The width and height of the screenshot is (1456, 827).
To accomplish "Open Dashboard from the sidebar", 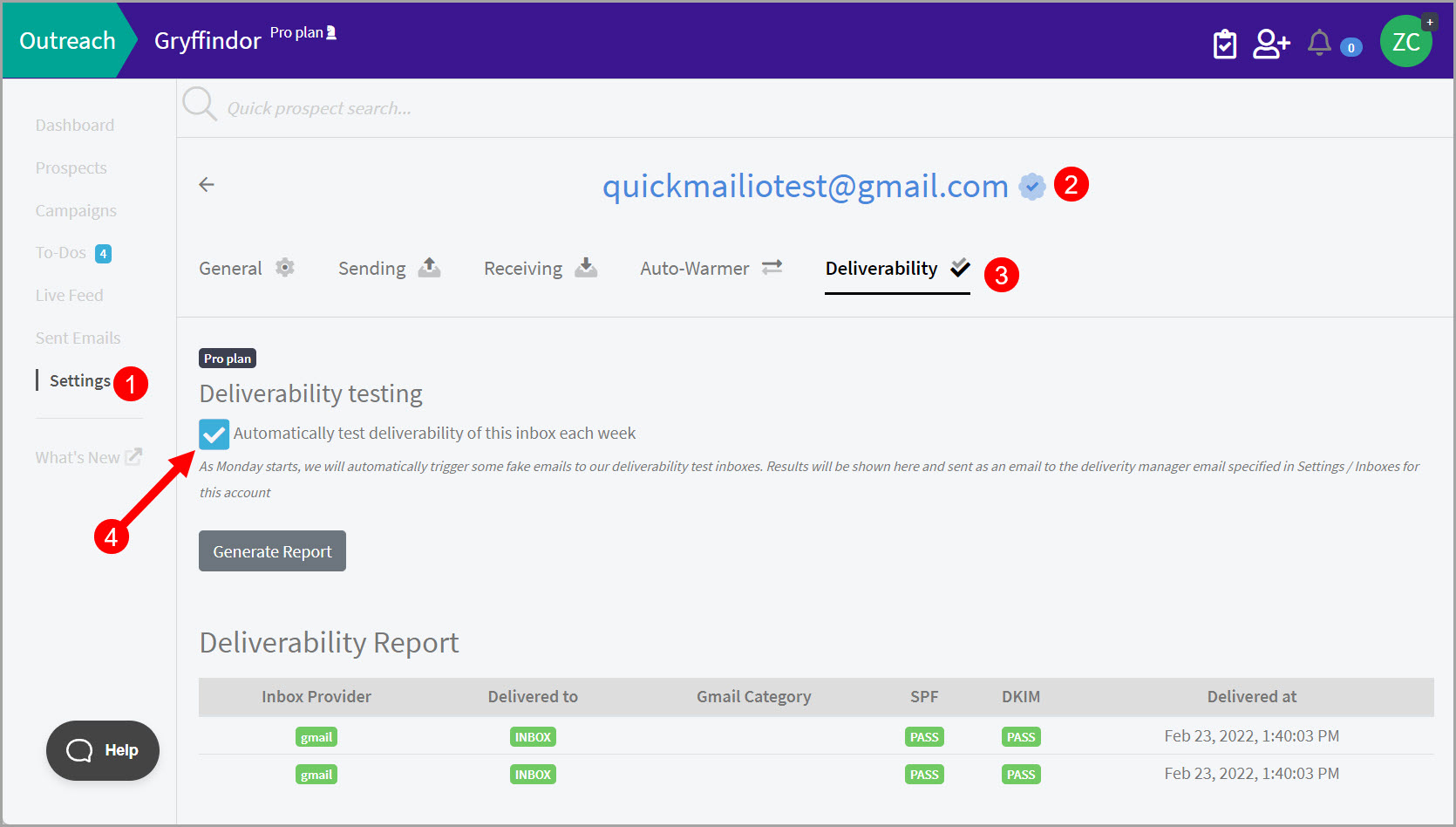I will point(75,126).
